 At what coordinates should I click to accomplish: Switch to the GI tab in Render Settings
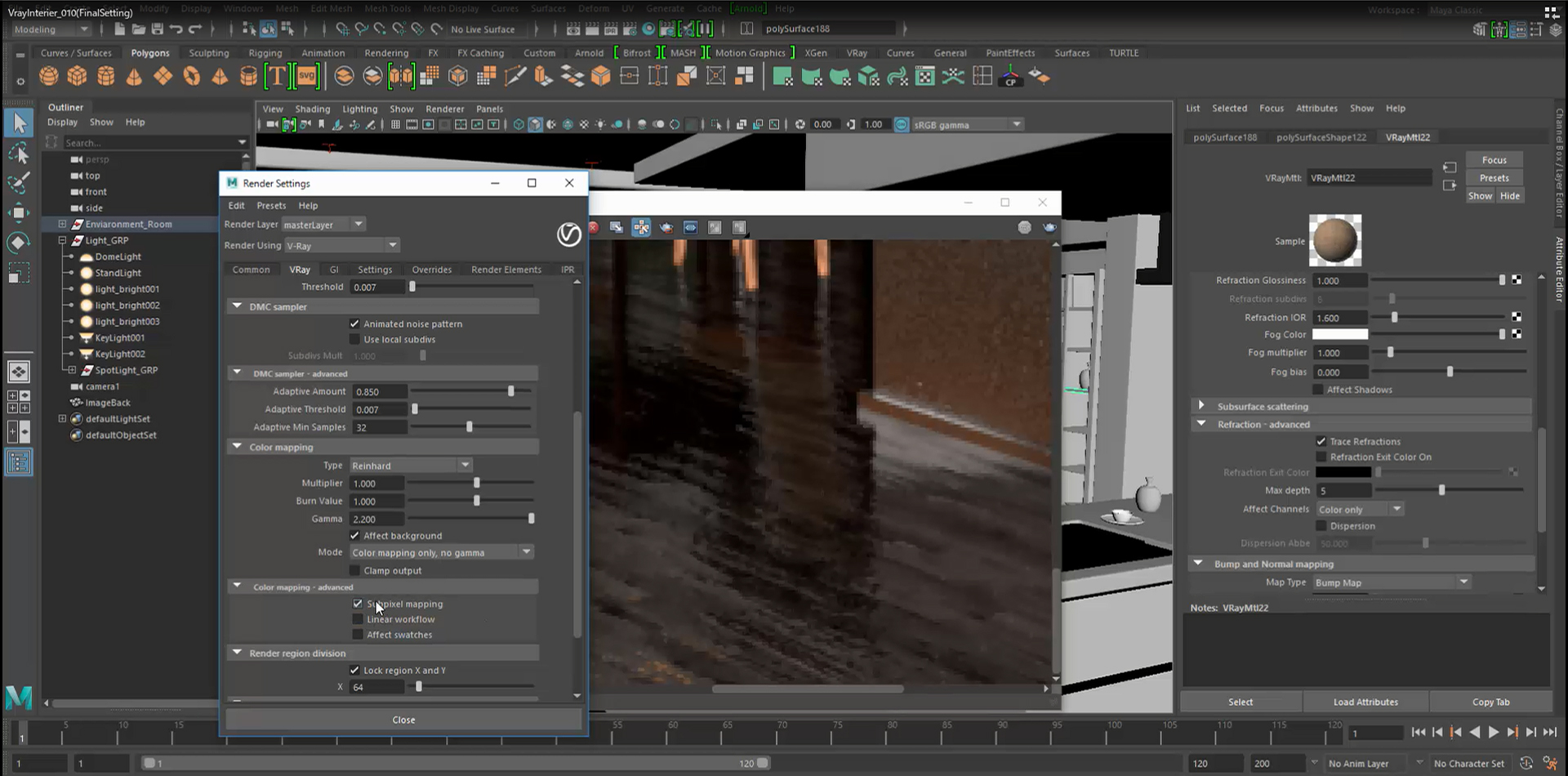click(334, 269)
